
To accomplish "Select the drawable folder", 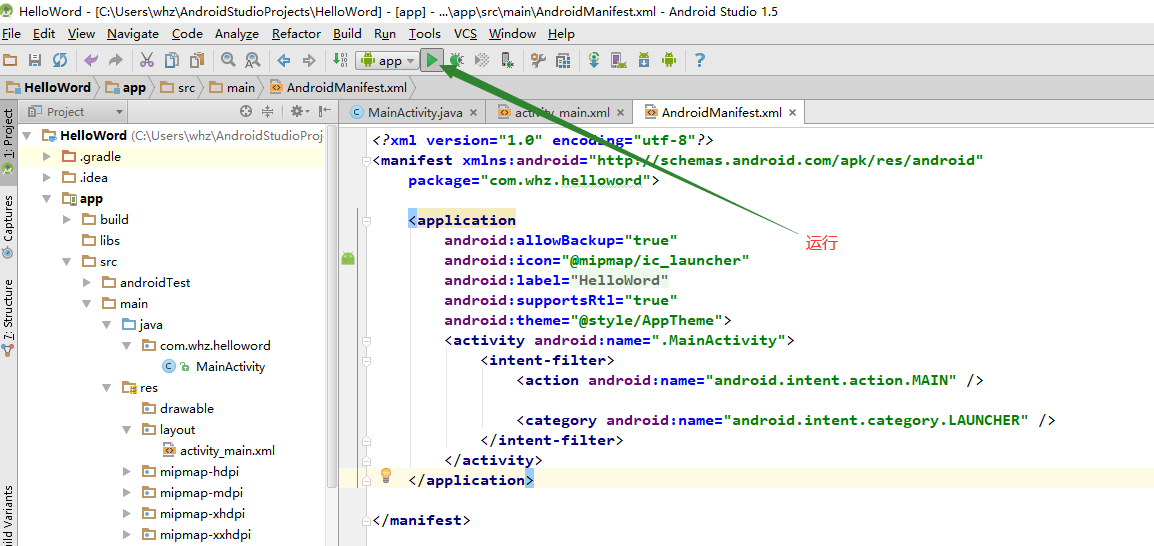I will [x=187, y=408].
